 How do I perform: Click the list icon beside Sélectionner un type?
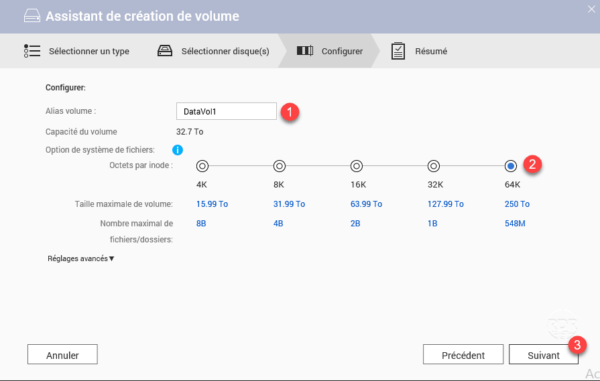tap(32, 51)
